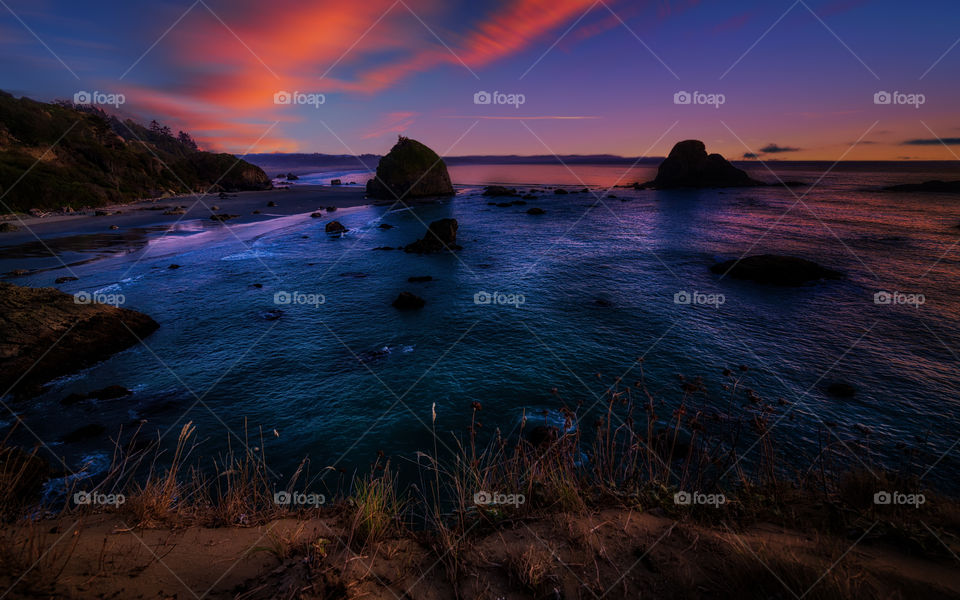Click the foap watermark above the dark sea stack
The height and width of the screenshot is (600, 960).
pos(699,99)
